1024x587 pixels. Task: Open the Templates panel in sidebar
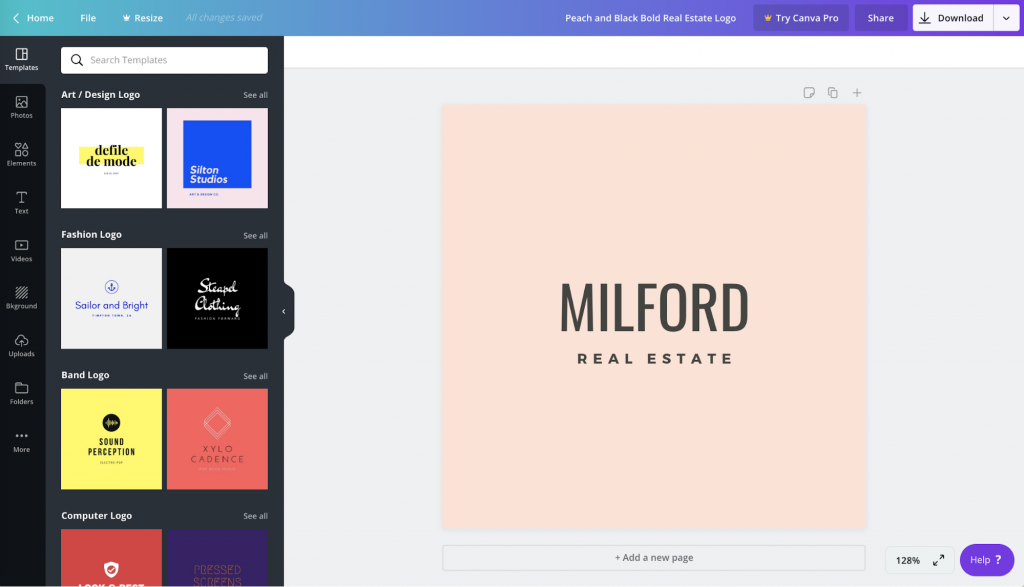22,59
